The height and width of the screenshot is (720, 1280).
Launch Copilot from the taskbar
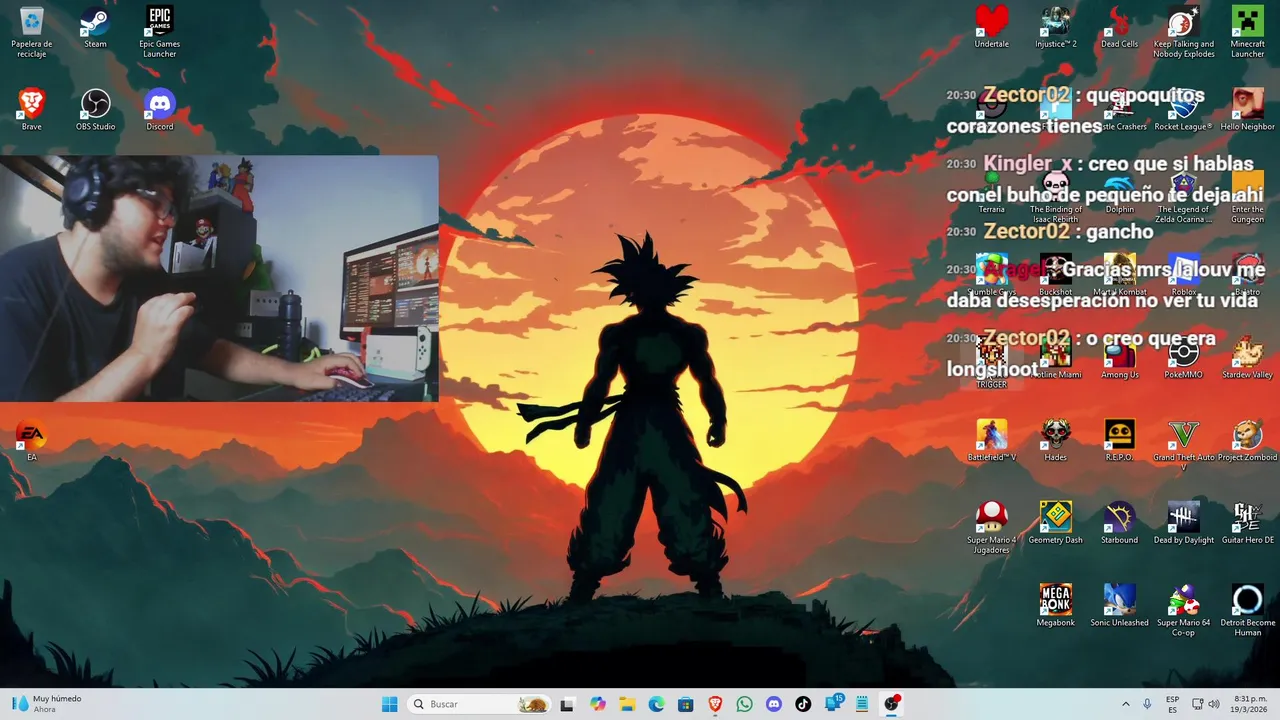coord(598,704)
